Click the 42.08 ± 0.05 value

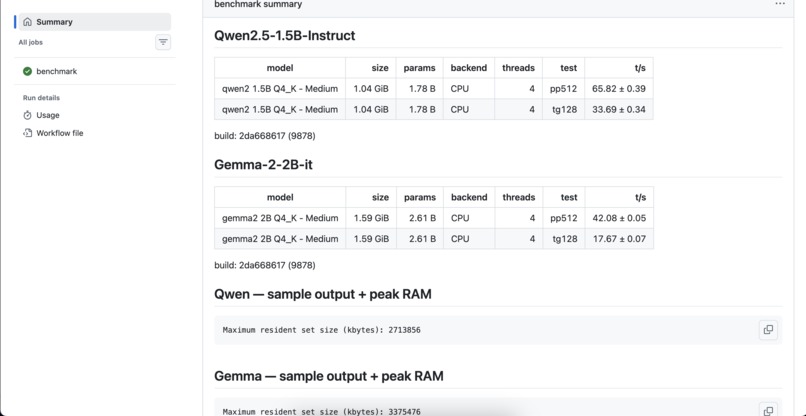[x=619, y=218]
